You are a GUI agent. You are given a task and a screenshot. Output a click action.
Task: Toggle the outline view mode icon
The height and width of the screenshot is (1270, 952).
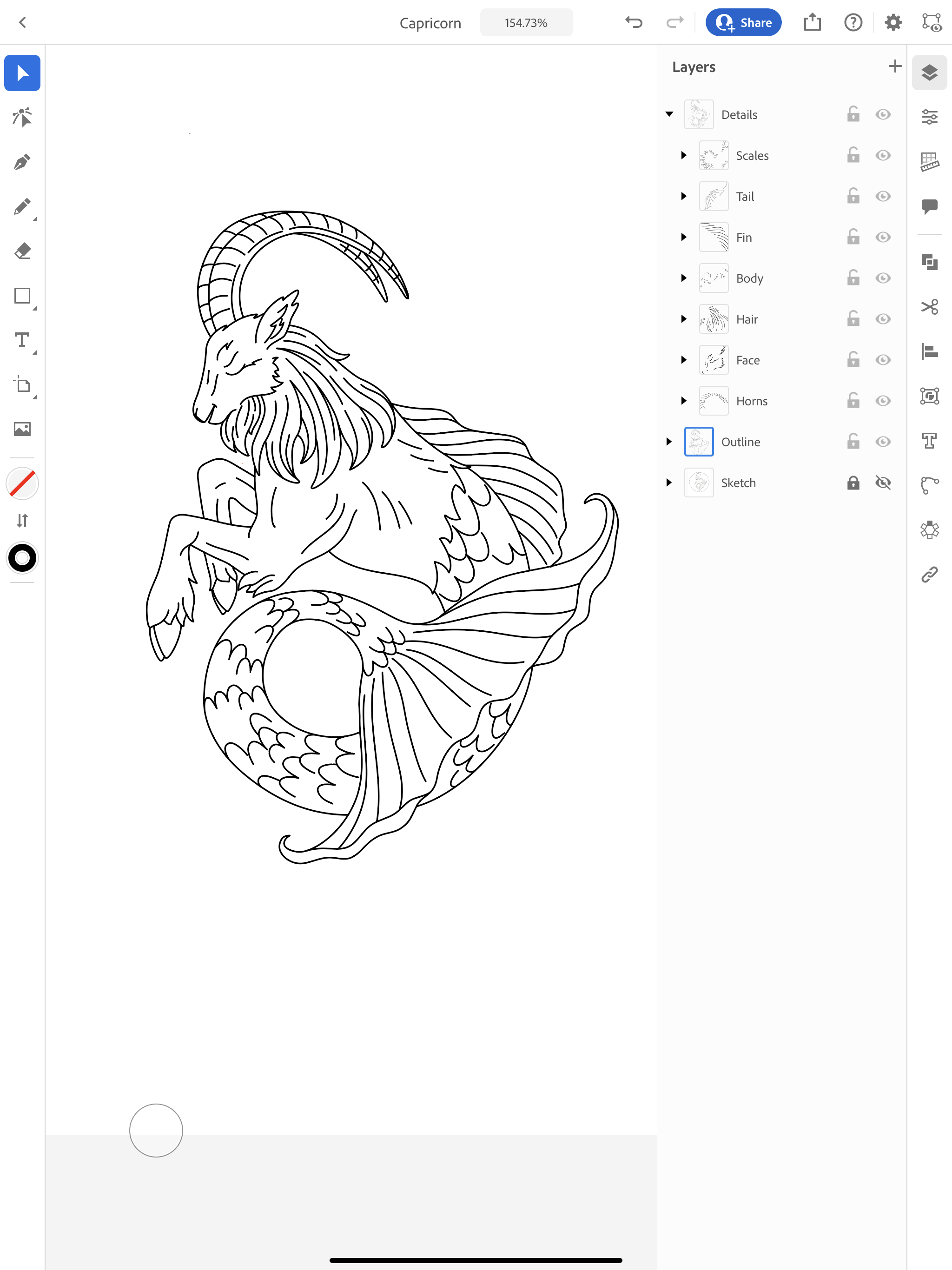(932, 22)
